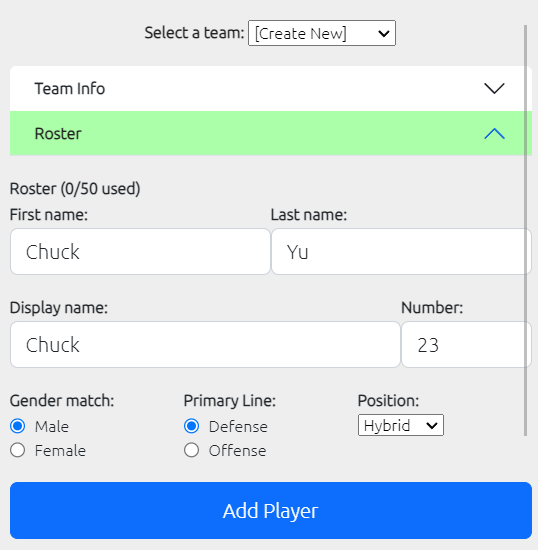Focus the Last name field containing Yu

[x=402, y=251]
